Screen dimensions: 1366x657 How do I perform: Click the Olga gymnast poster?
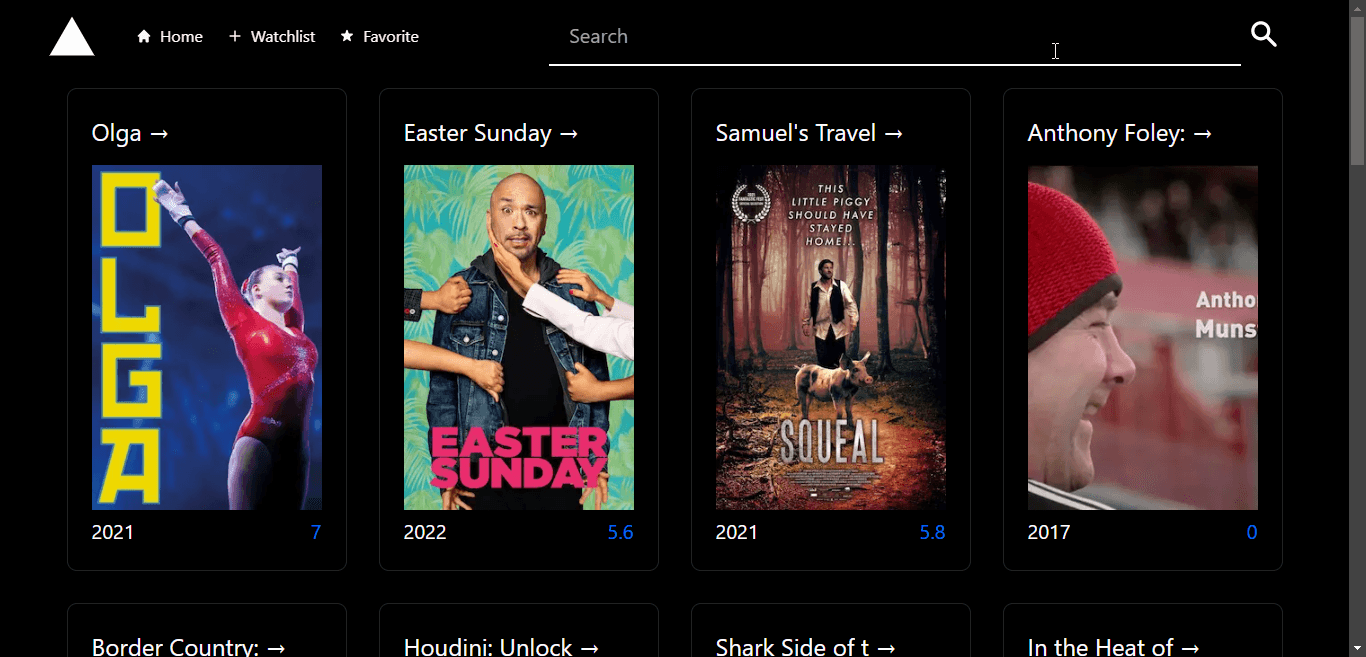point(207,337)
